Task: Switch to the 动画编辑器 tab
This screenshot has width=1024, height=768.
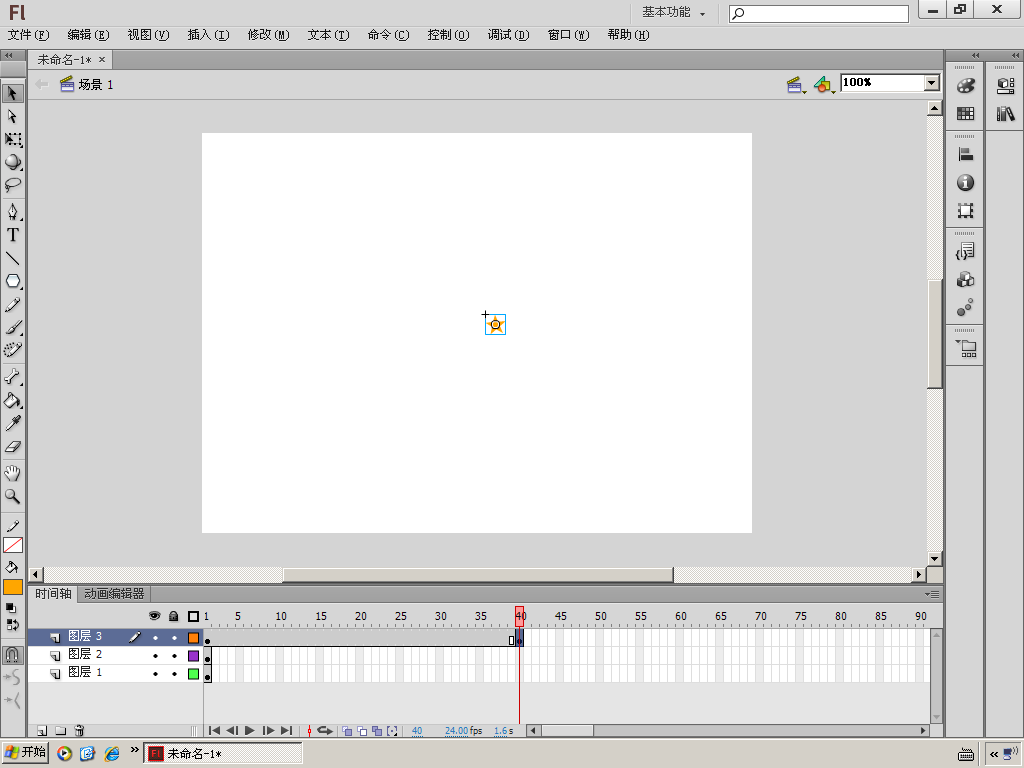Action: tap(114, 594)
